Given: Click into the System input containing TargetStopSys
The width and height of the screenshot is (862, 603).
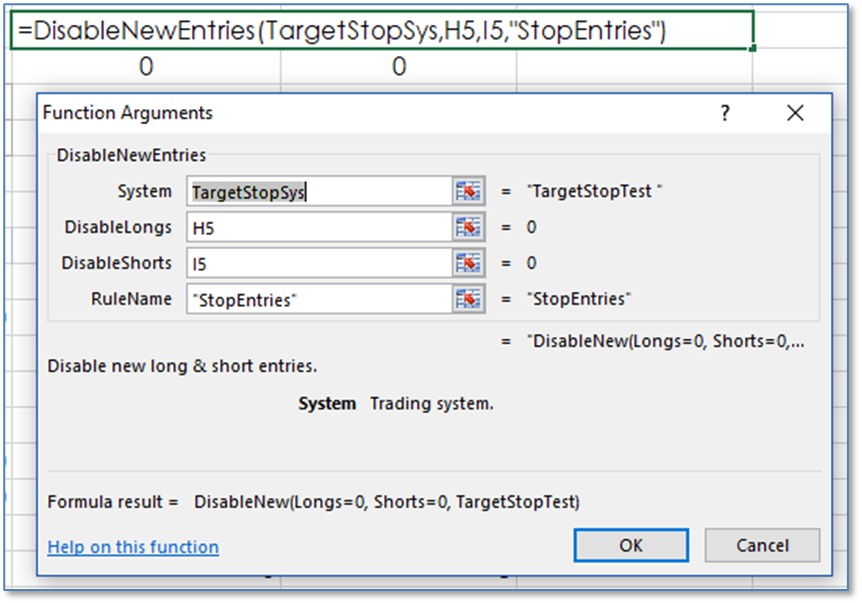Looking at the screenshot, I should [318, 191].
